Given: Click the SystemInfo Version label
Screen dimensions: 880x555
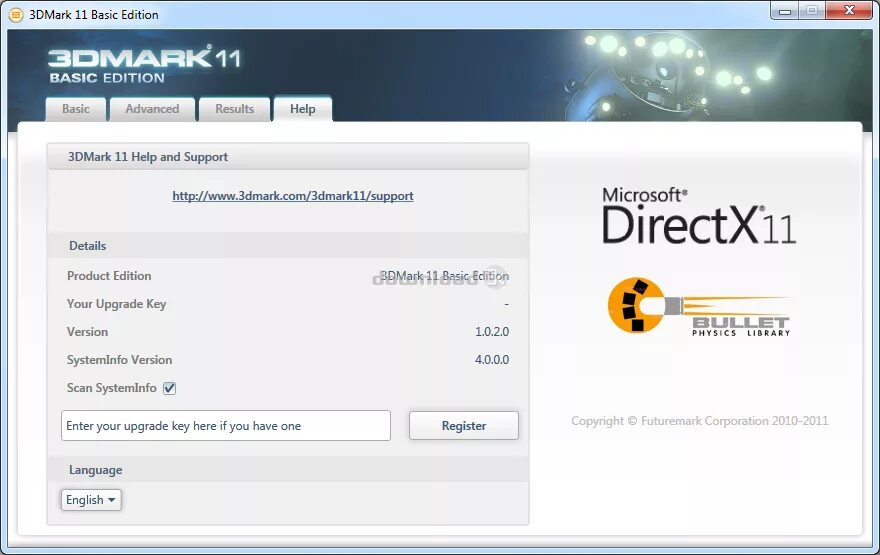Looking at the screenshot, I should pyautogui.click(x=119, y=360).
